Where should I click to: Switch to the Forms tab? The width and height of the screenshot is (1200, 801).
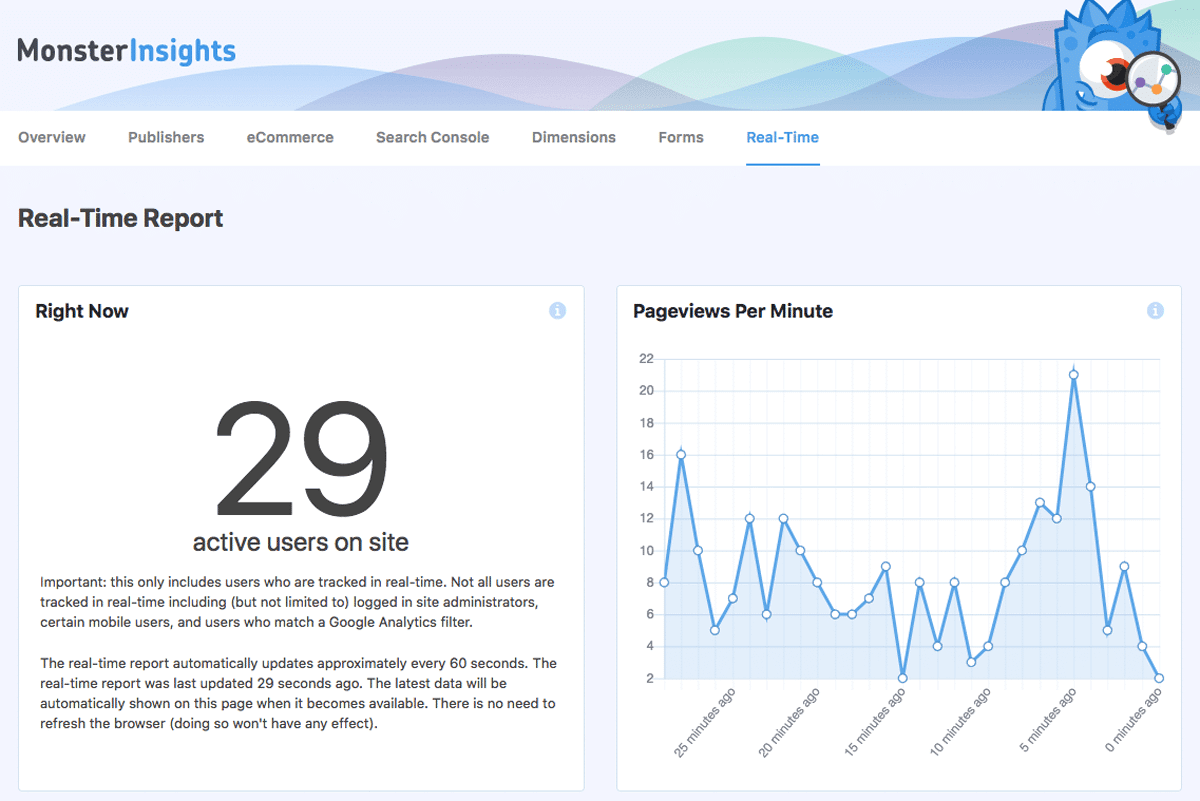tap(680, 137)
